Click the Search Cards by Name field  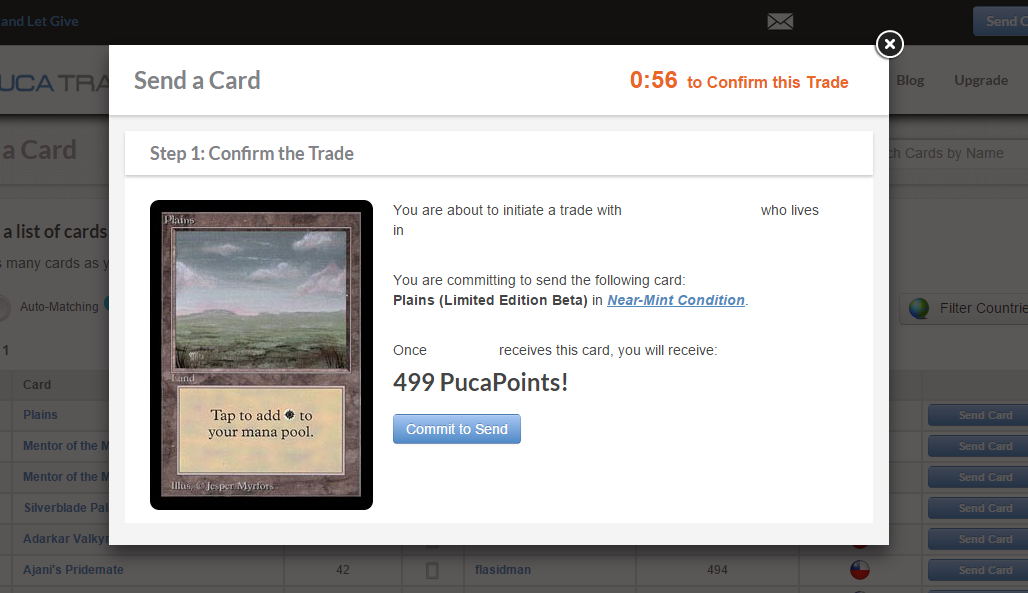tap(956, 153)
